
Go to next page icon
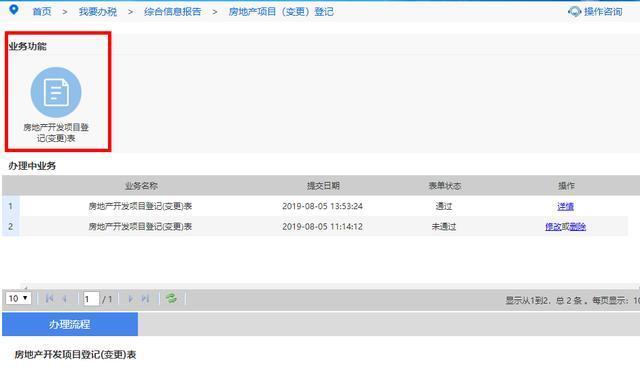click(130, 298)
